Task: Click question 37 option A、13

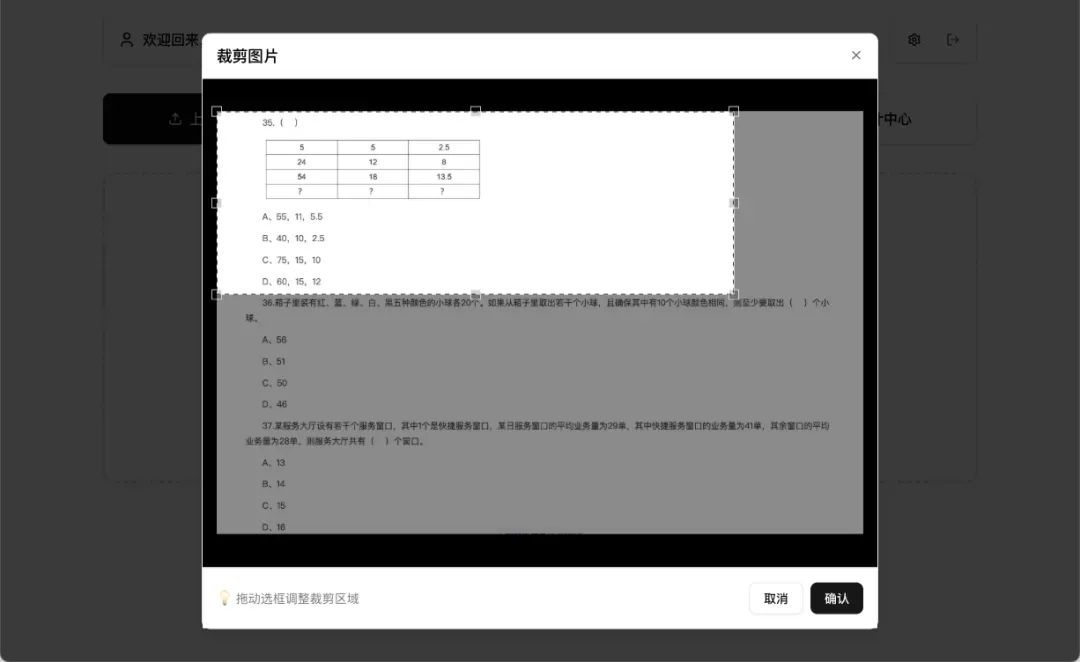Action: tap(273, 463)
